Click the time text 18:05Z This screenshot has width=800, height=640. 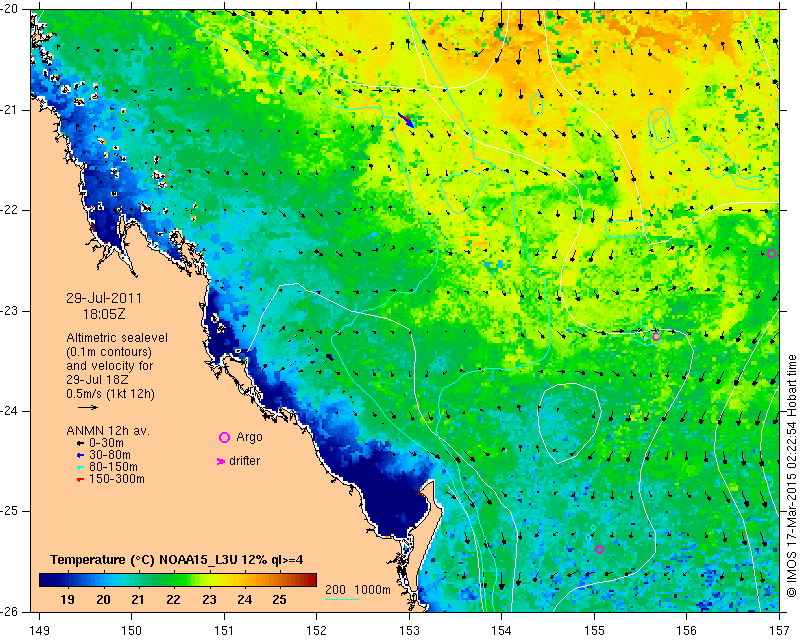[x=104, y=314]
